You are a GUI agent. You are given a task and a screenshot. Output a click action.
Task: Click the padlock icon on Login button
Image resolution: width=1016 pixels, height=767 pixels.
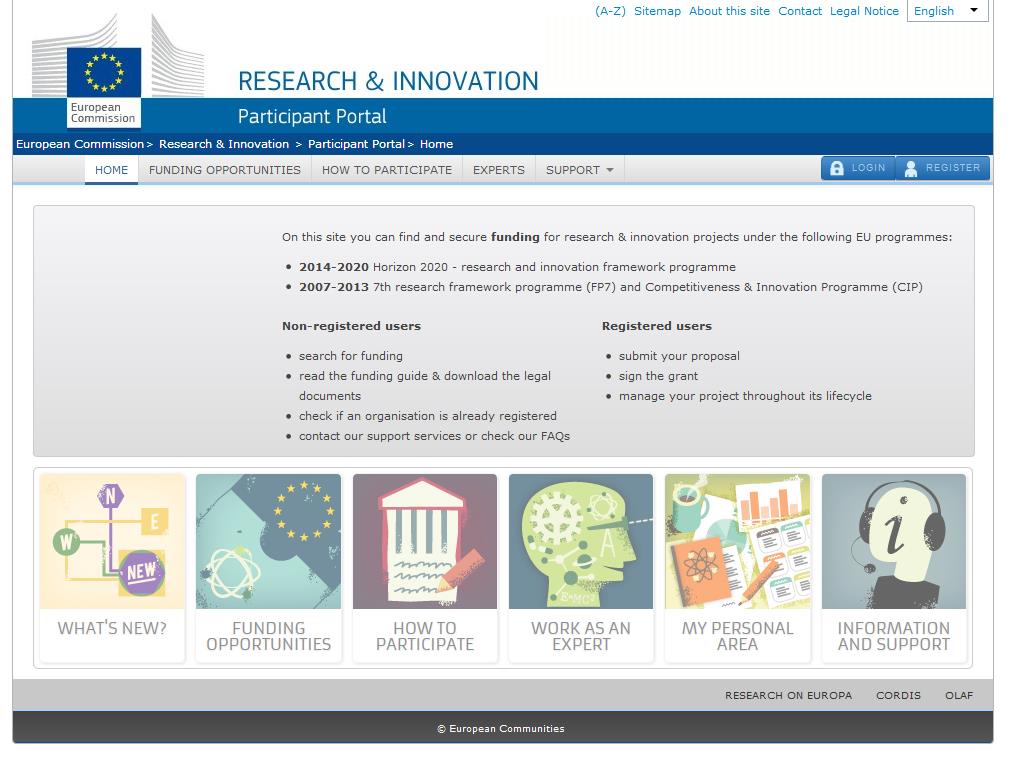click(x=837, y=168)
